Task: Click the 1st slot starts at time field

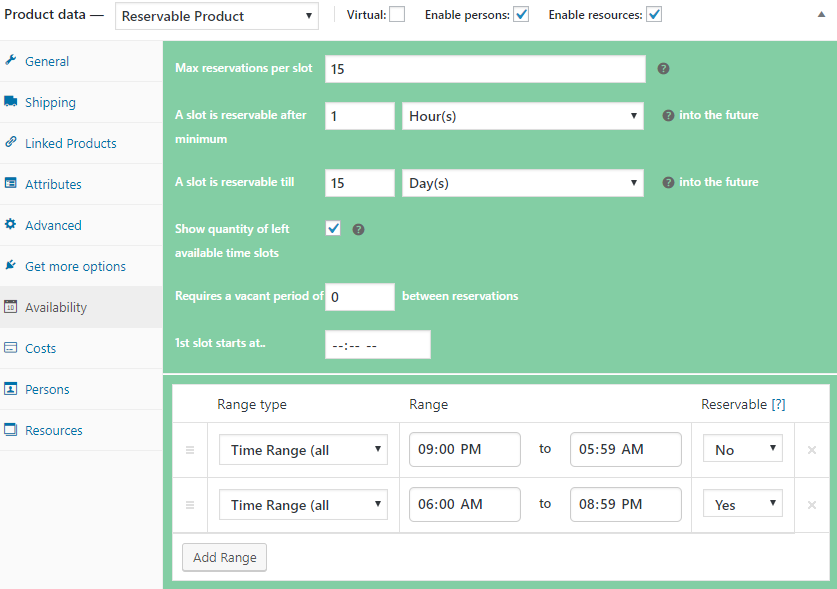Action: (x=377, y=345)
